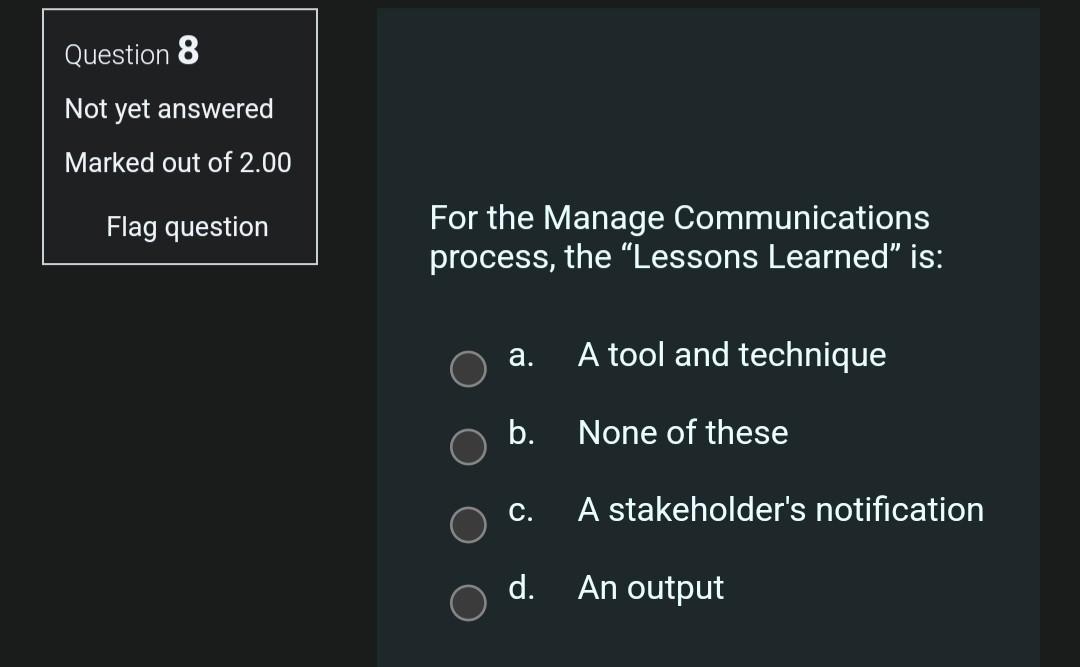Viewport: 1080px width, 667px height.
Task: Choose radio button beside None of these
Action: pos(467,447)
